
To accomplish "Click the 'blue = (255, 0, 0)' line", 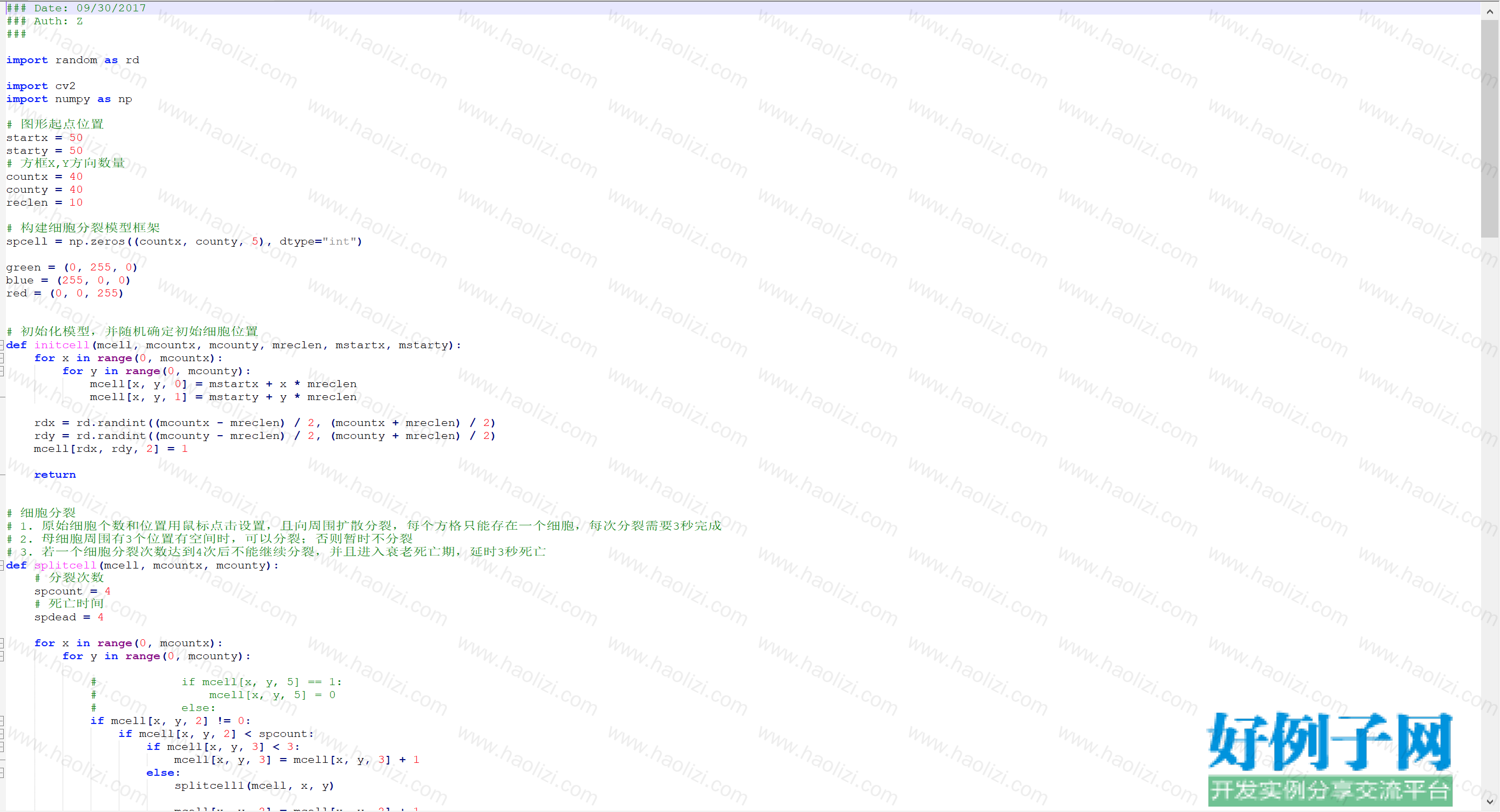I will coord(68,281).
